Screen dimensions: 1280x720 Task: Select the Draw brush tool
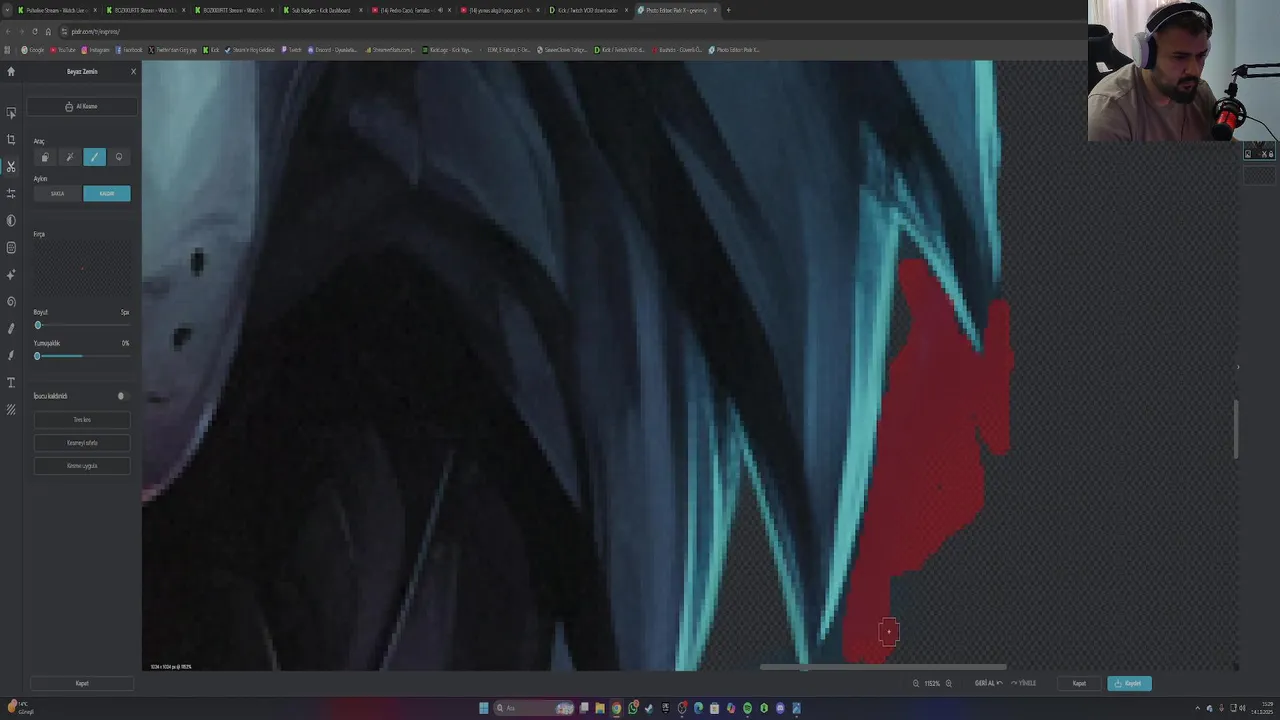coord(11,355)
